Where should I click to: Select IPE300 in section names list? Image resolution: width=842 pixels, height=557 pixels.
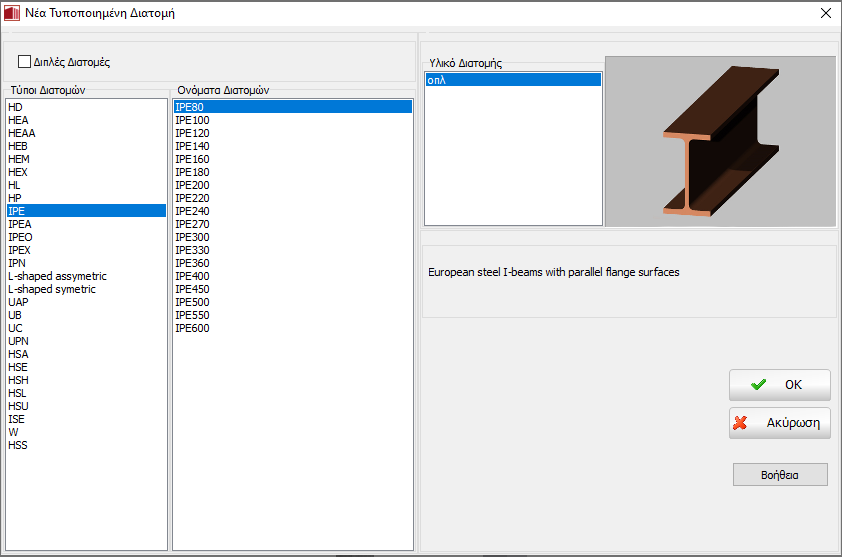pyautogui.click(x=192, y=237)
